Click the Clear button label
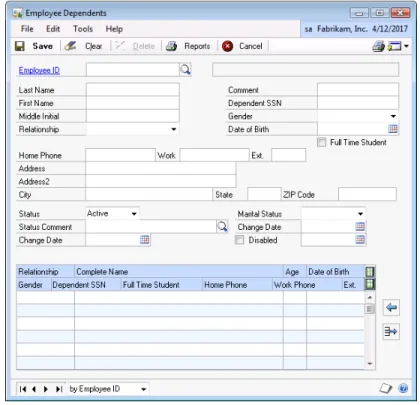 (94, 46)
